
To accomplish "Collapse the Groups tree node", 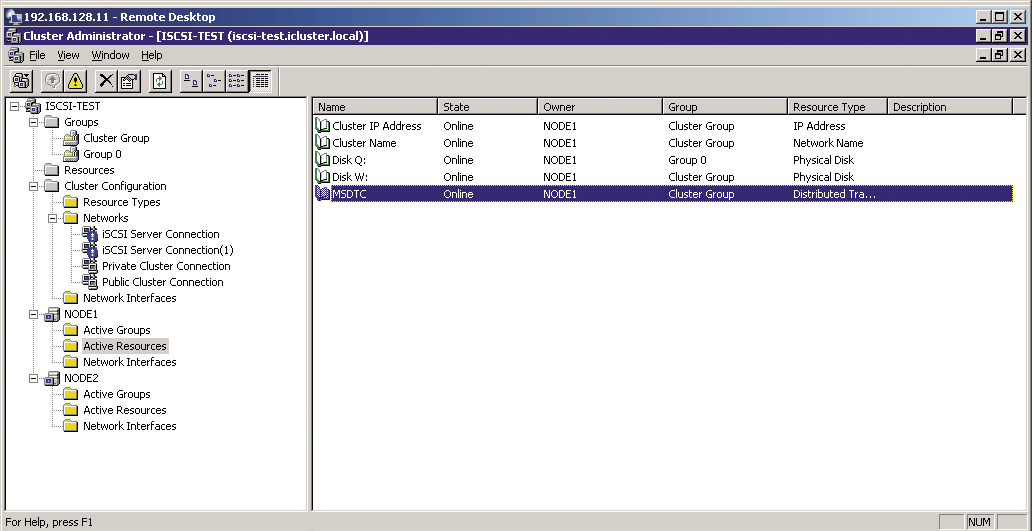I will [x=33, y=122].
